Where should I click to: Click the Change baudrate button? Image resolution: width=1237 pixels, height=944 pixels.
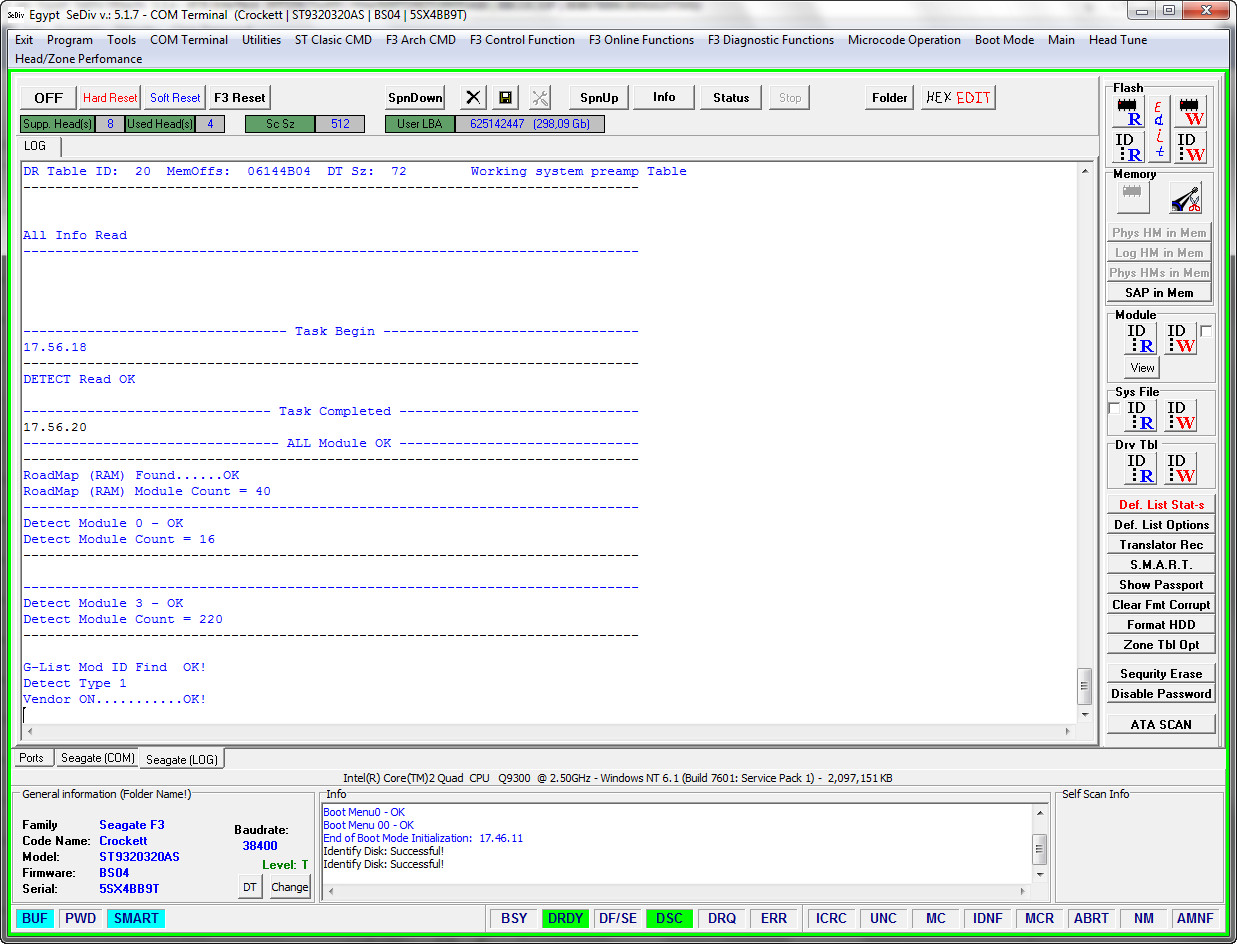pos(290,887)
